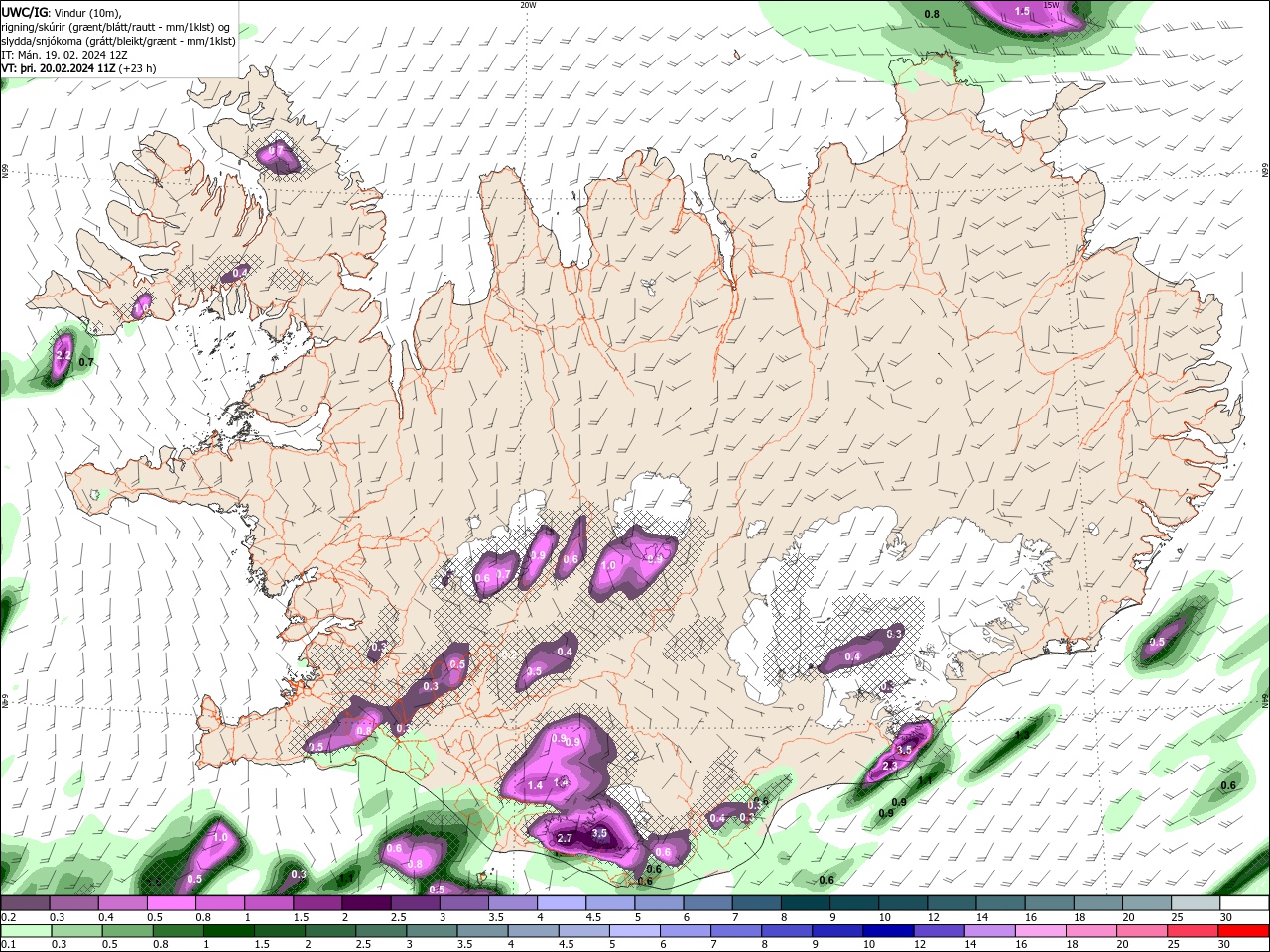Click the dark mauve 0.2 swatch in the snow legend
Screen dimensions: 1270x952
click(x=25, y=903)
